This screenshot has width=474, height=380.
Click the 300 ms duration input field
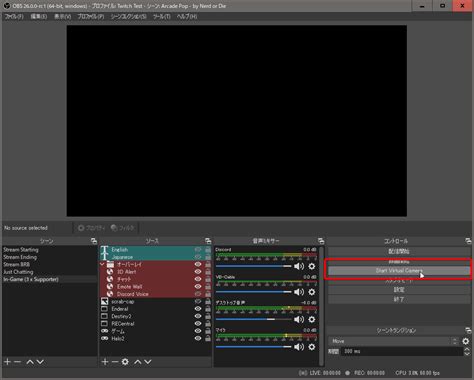tap(402, 351)
